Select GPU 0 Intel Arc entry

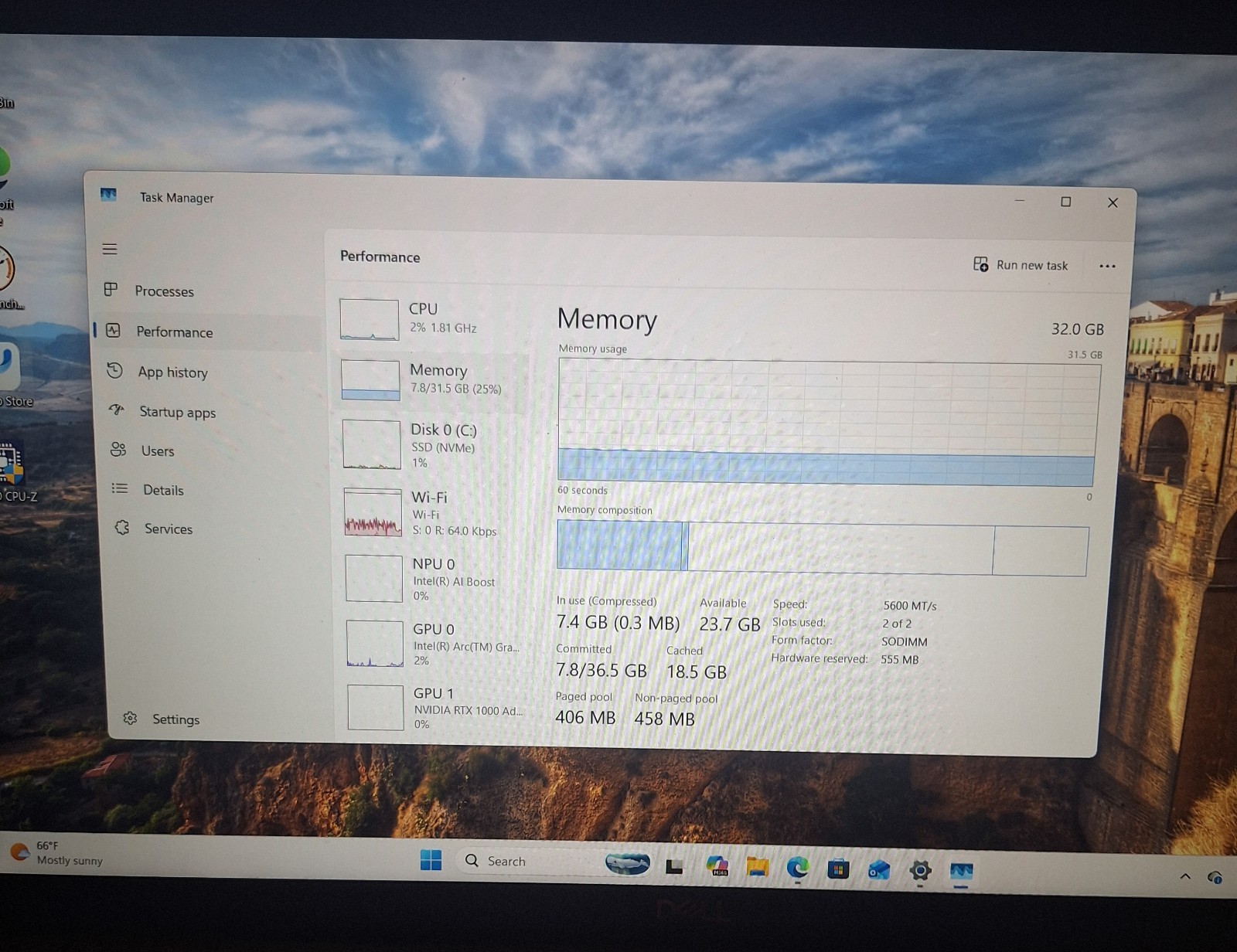[439, 644]
